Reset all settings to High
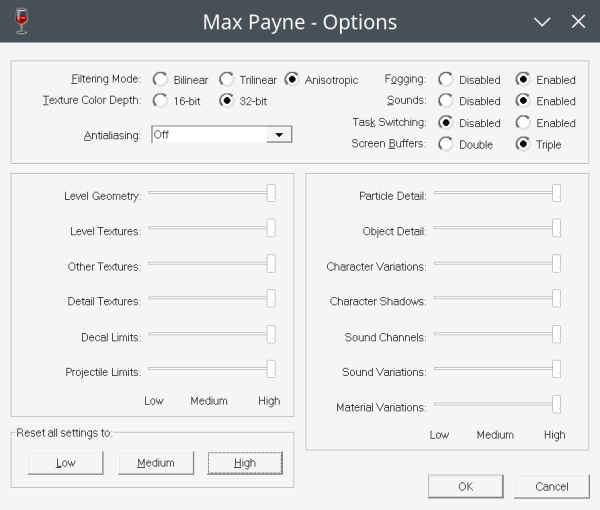This screenshot has height=510, width=600. click(245, 463)
